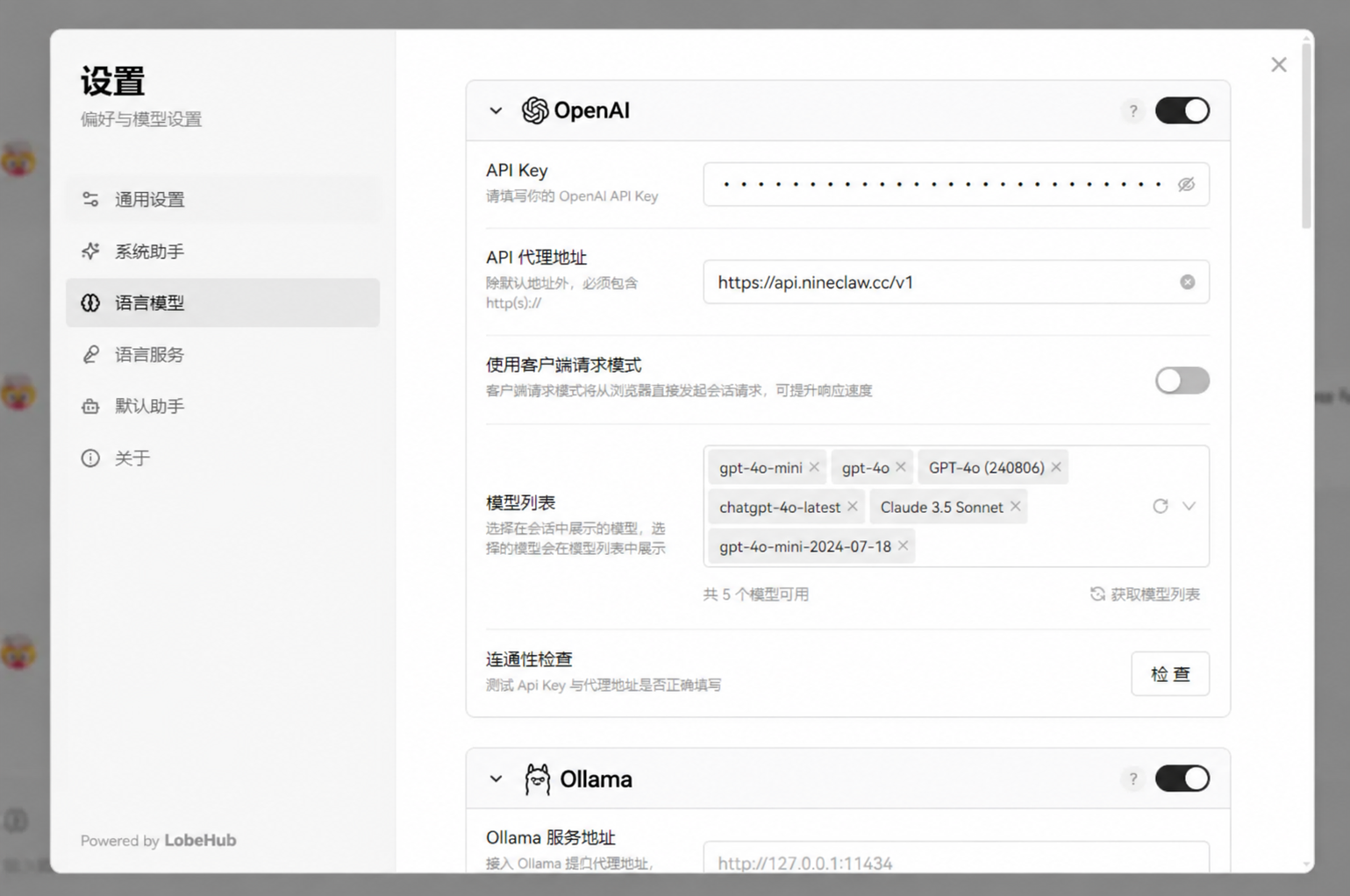
Task: Remove the Claude 3.5 Sonnet model tag
Action: click(x=1015, y=507)
